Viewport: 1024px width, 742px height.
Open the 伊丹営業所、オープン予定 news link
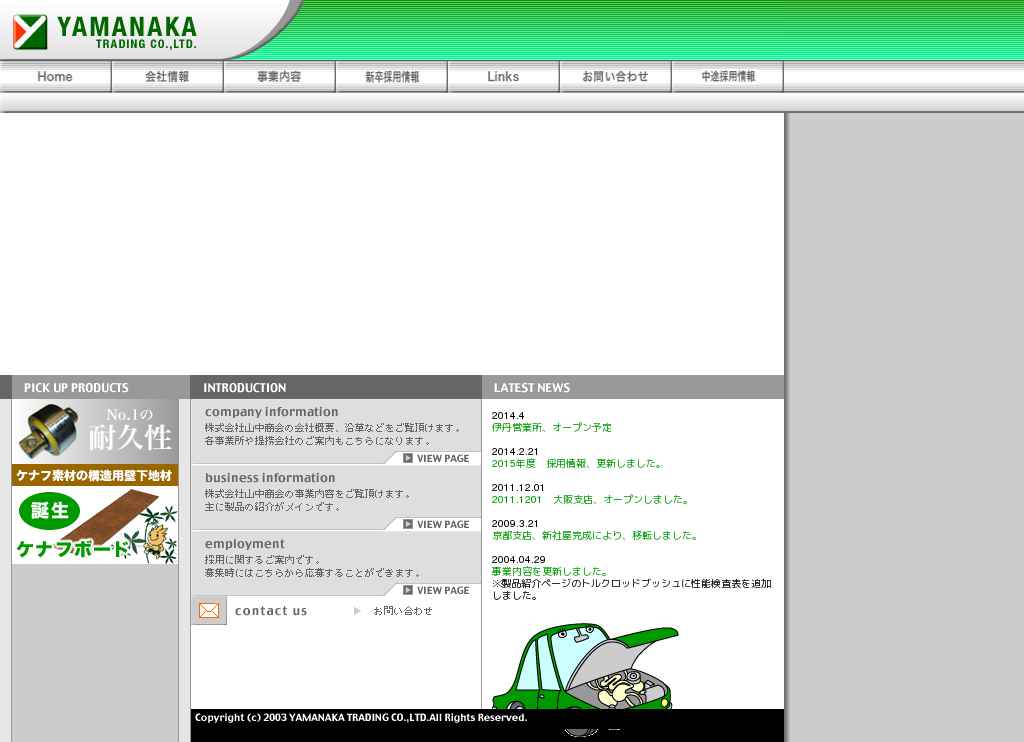(551, 428)
